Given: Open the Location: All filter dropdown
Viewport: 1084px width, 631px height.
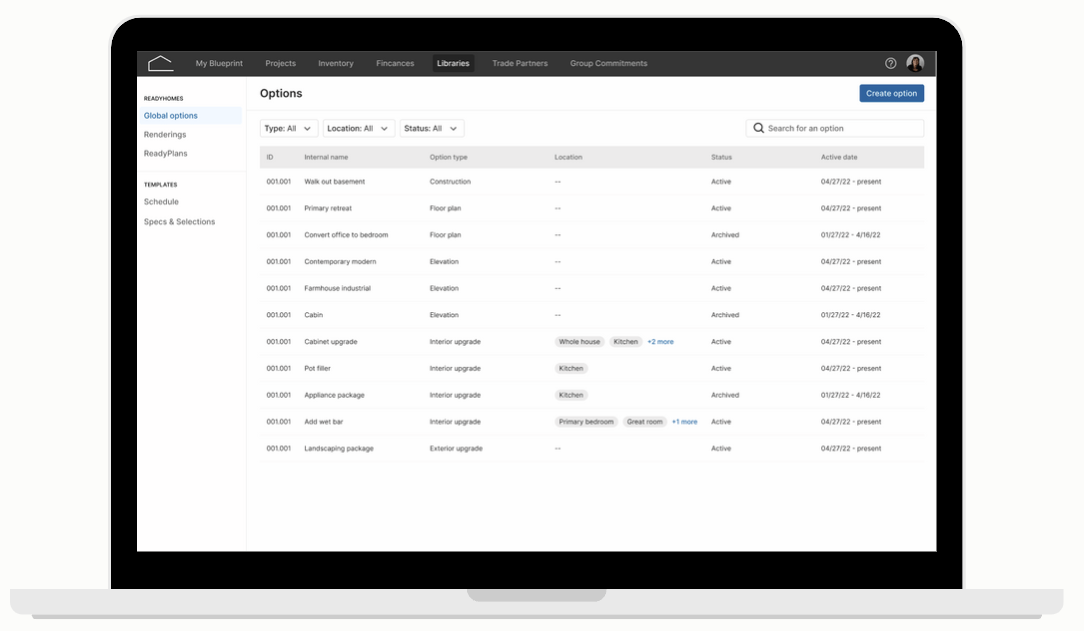Looking at the screenshot, I should 358,129.
